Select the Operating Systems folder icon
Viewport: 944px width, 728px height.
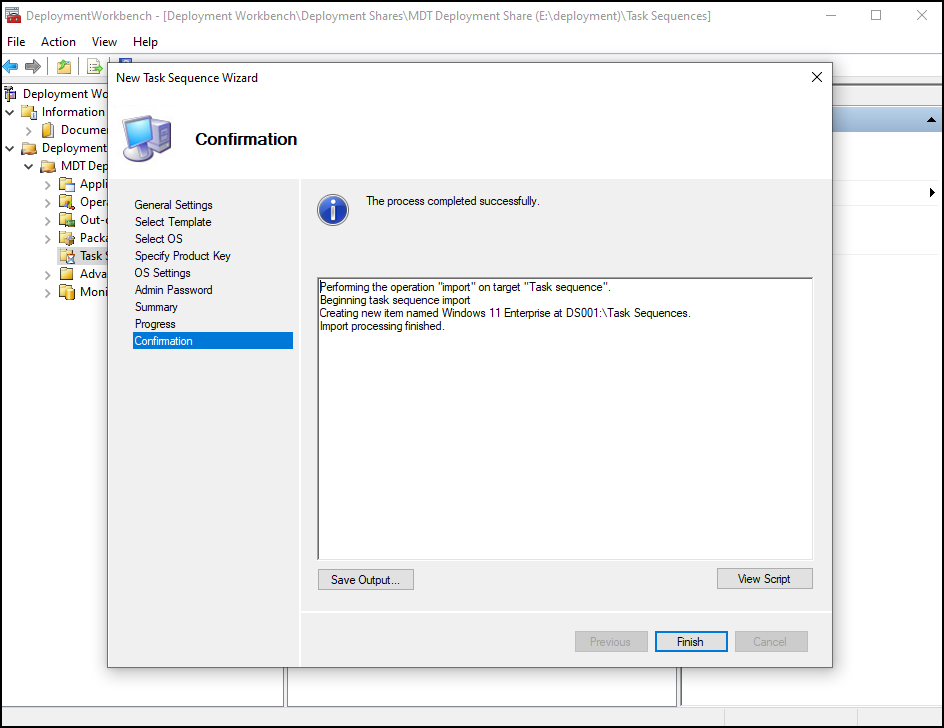[x=67, y=202]
